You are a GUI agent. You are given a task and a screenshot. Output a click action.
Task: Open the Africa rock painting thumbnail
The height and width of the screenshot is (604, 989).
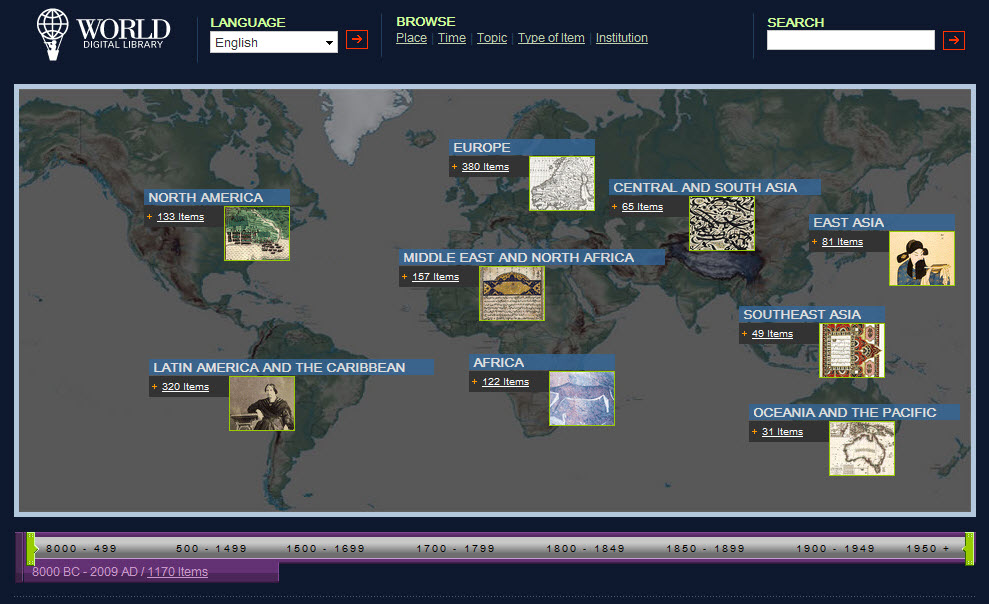[x=581, y=399]
